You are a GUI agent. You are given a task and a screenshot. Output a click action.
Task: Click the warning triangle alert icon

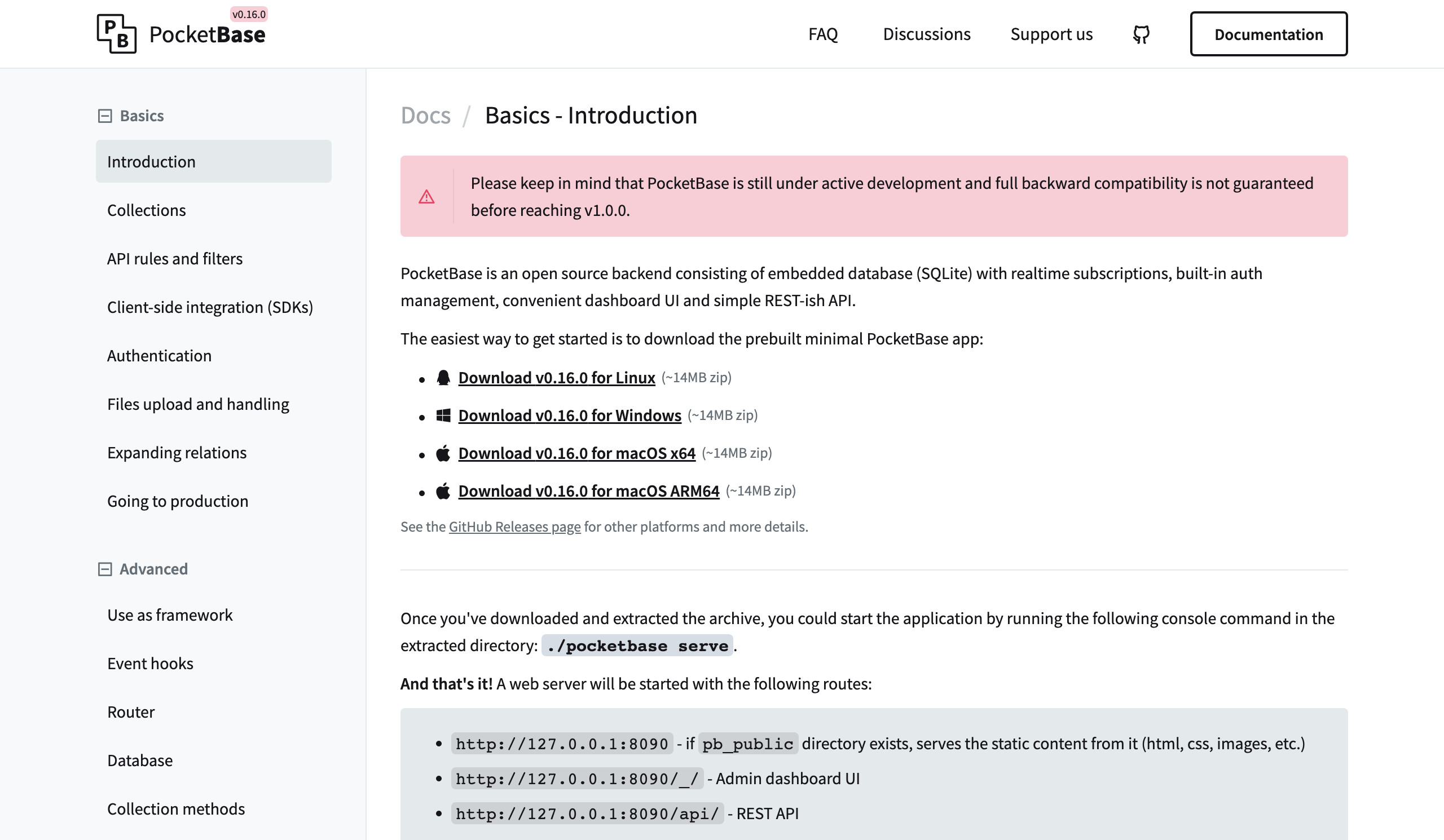(x=426, y=197)
